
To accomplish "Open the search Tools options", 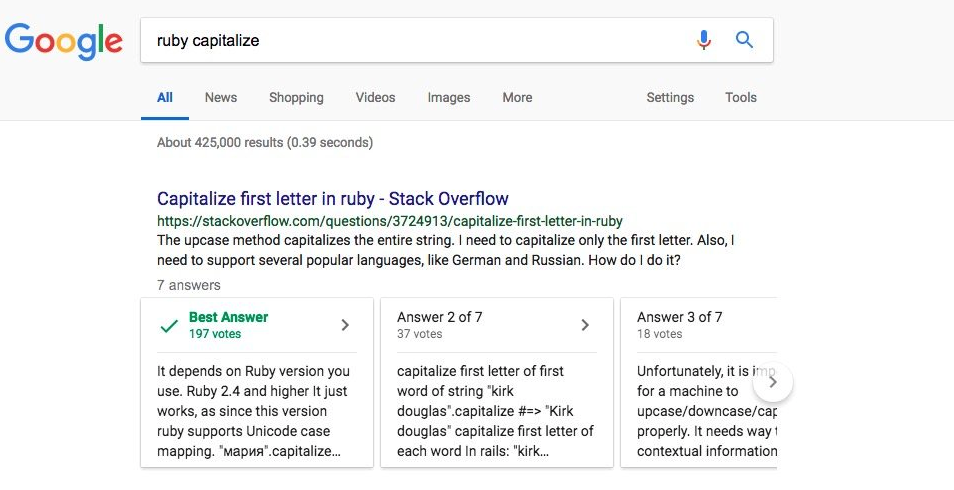I will pos(740,97).
